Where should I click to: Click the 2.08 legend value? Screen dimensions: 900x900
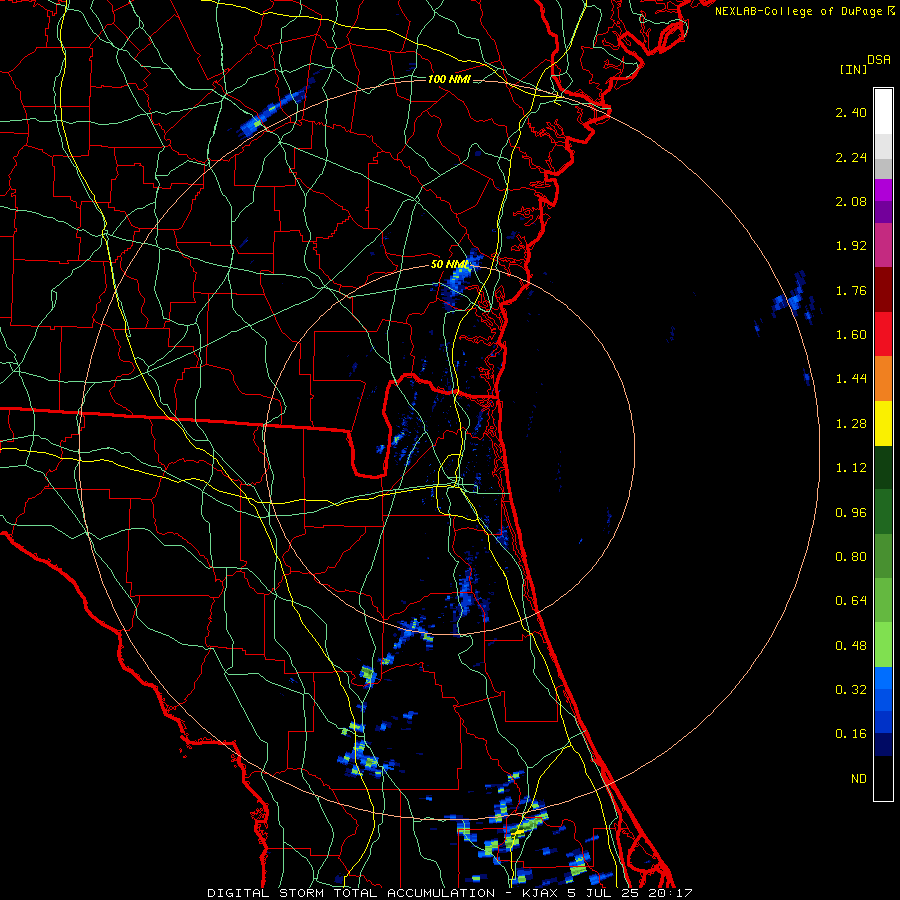[851, 201]
